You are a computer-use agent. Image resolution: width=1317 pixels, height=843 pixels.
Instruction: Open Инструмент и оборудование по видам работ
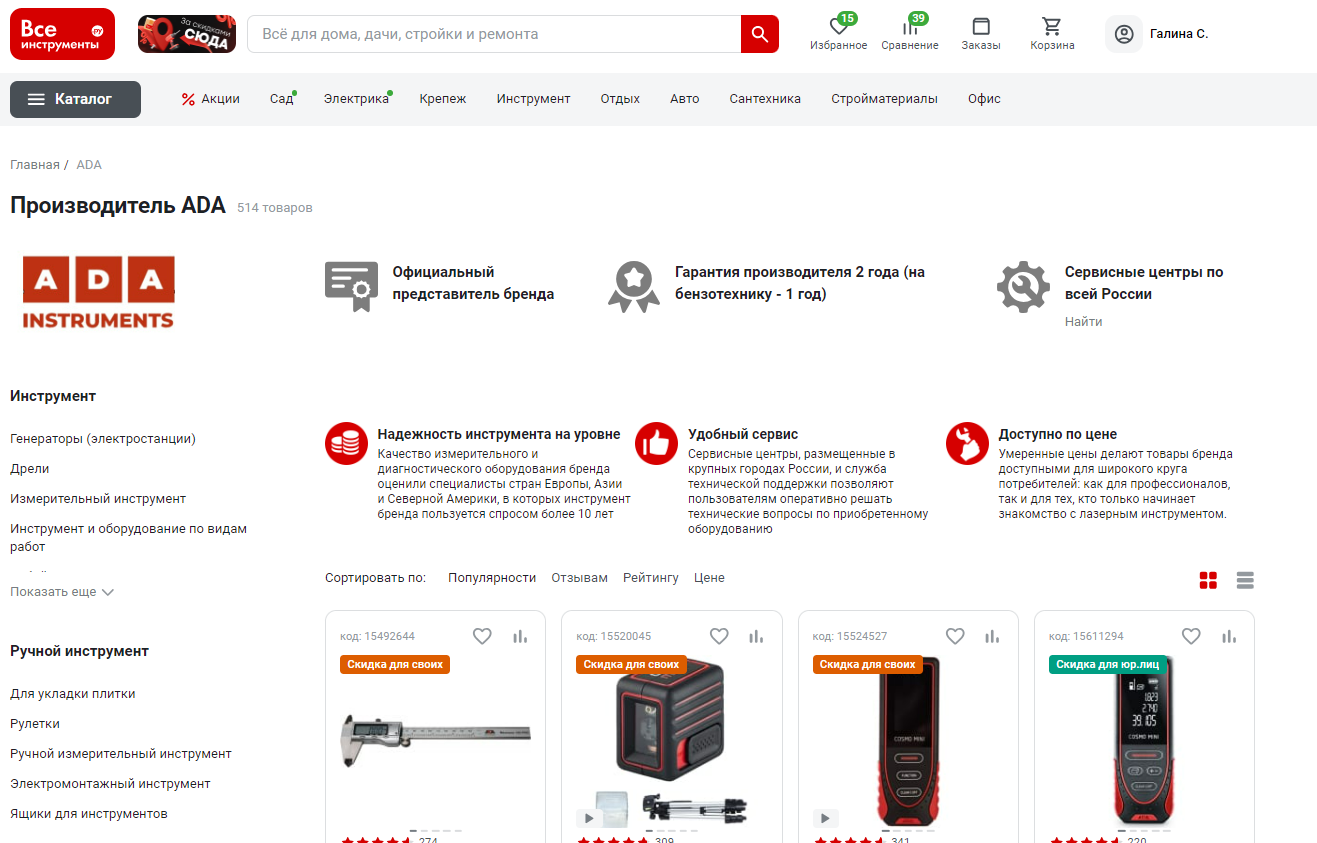[128, 538]
